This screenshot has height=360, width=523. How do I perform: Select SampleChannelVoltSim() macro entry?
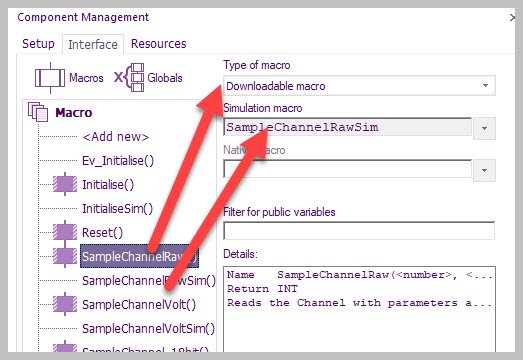point(148,329)
